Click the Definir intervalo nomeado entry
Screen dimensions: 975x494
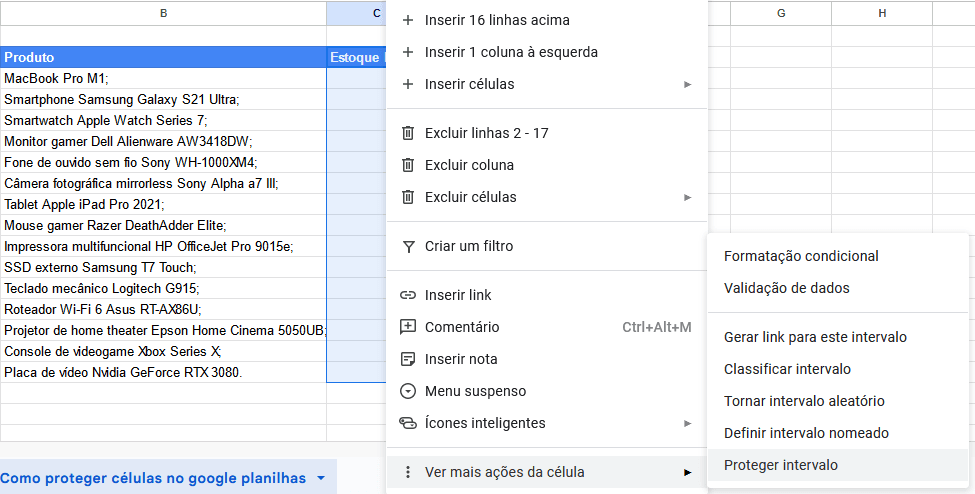[x=806, y=433]
